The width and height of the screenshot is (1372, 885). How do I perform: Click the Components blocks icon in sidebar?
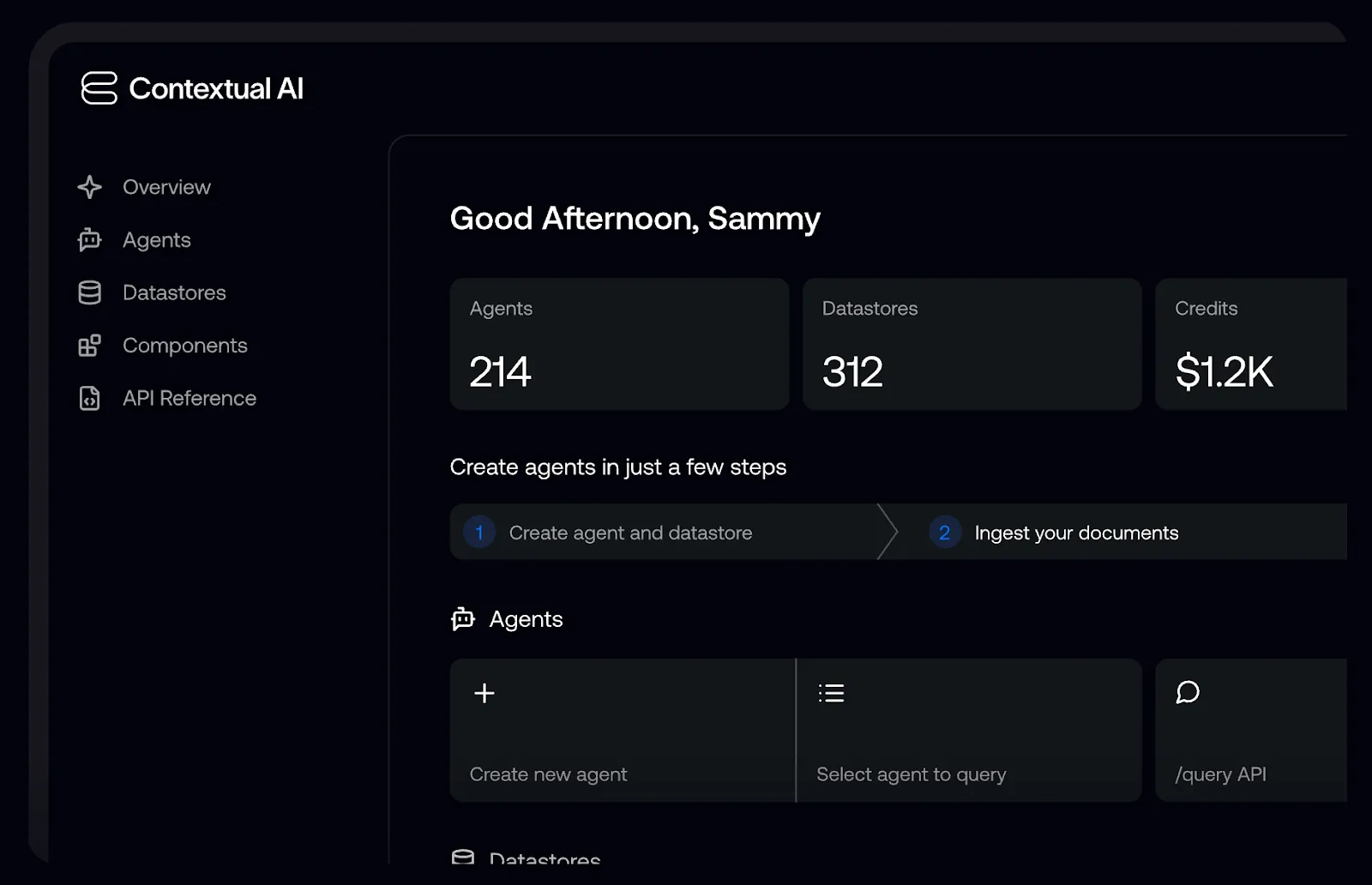click(89, 346)
